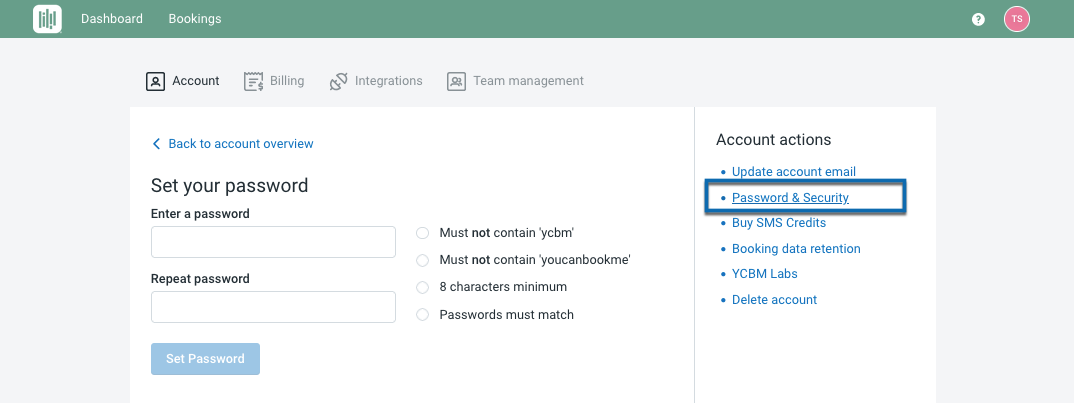
Task: Click the Delete account link
Action: (774, 300)
